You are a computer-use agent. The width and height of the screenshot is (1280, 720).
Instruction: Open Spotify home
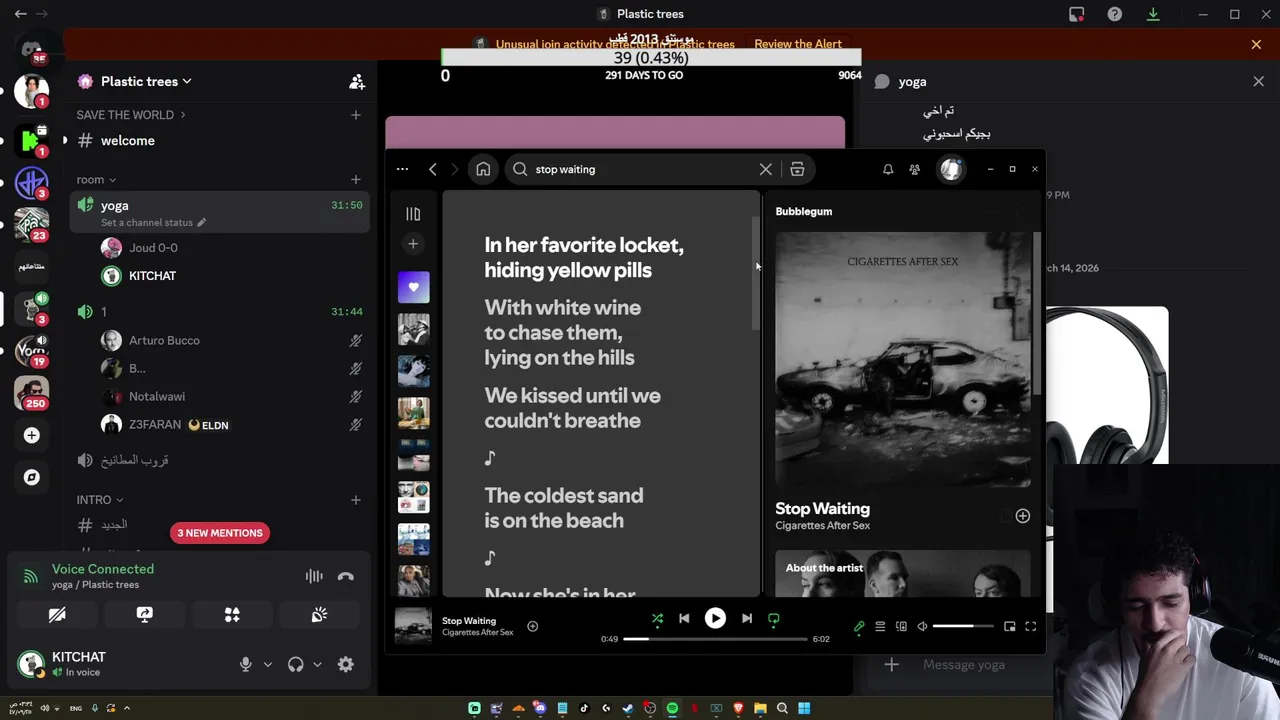click(x=483, y=170)
